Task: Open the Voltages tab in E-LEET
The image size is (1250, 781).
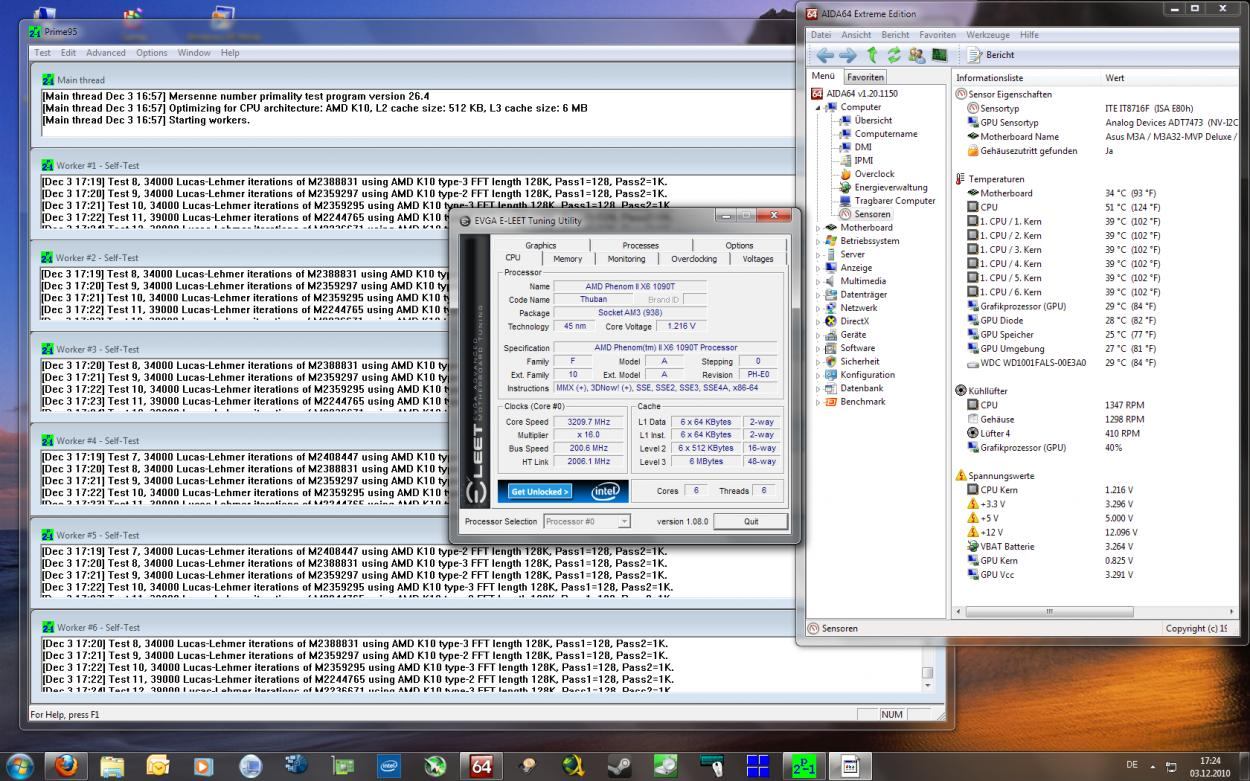Action: pyautogui.click(x=758, y=259)
